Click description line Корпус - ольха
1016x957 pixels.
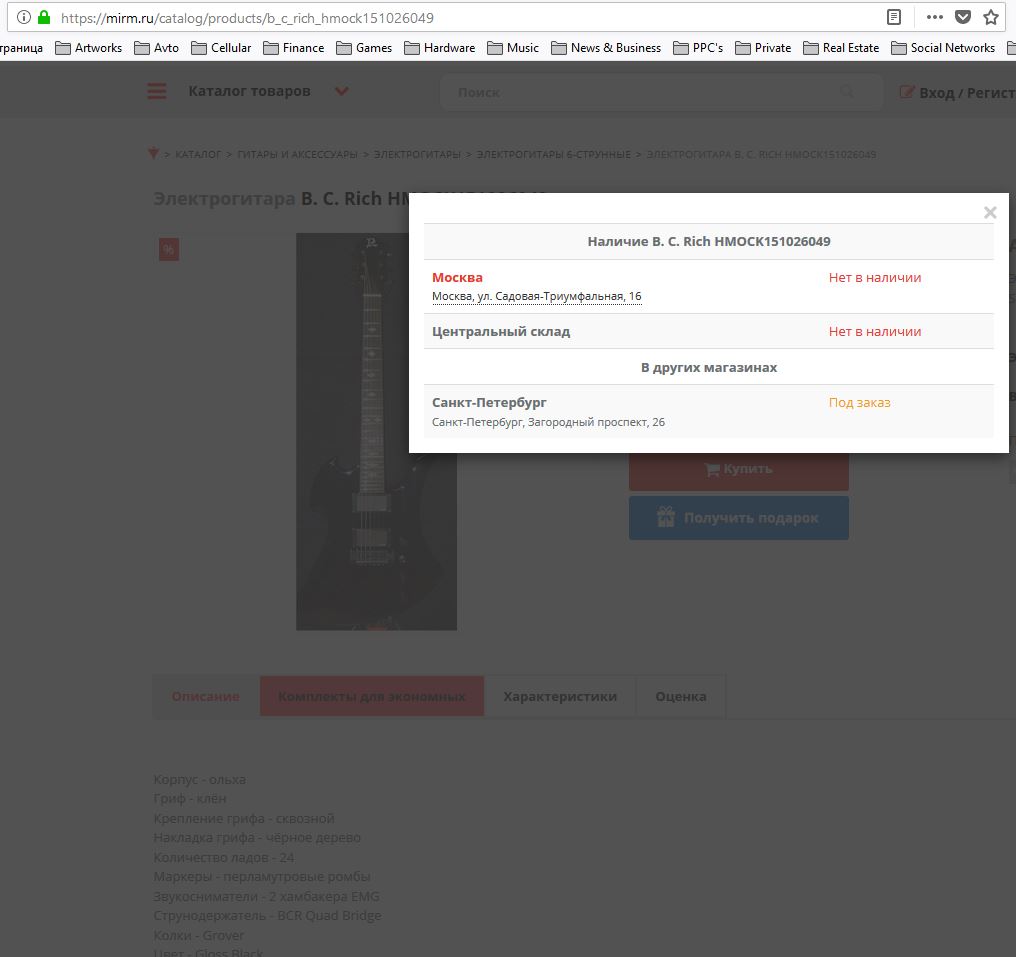pyautogui.click(x=200, y=779)
